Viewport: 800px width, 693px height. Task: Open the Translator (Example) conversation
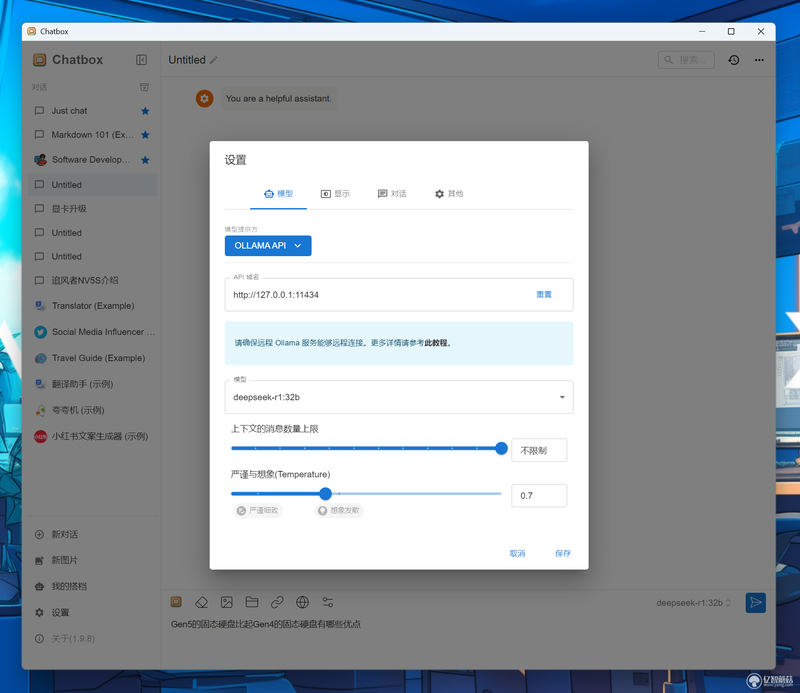[92, 306]
